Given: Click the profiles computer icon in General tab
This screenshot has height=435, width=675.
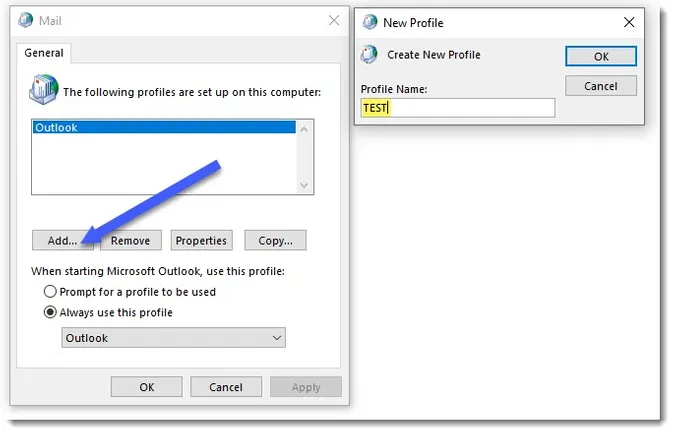Looking at the screenshot, I should point(44,90).
